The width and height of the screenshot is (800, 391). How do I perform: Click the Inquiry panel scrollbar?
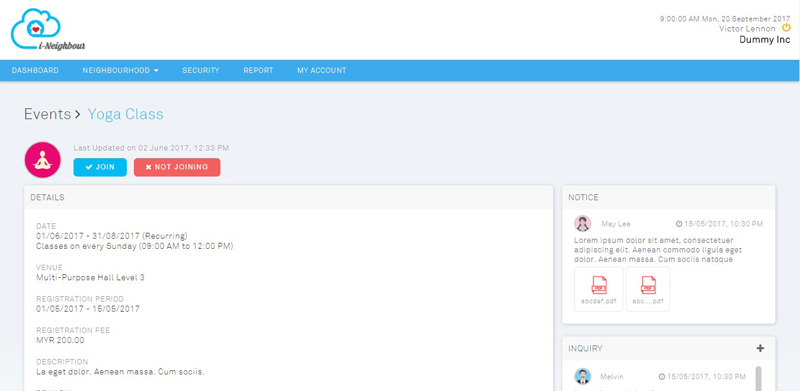(x=759, y=378)
